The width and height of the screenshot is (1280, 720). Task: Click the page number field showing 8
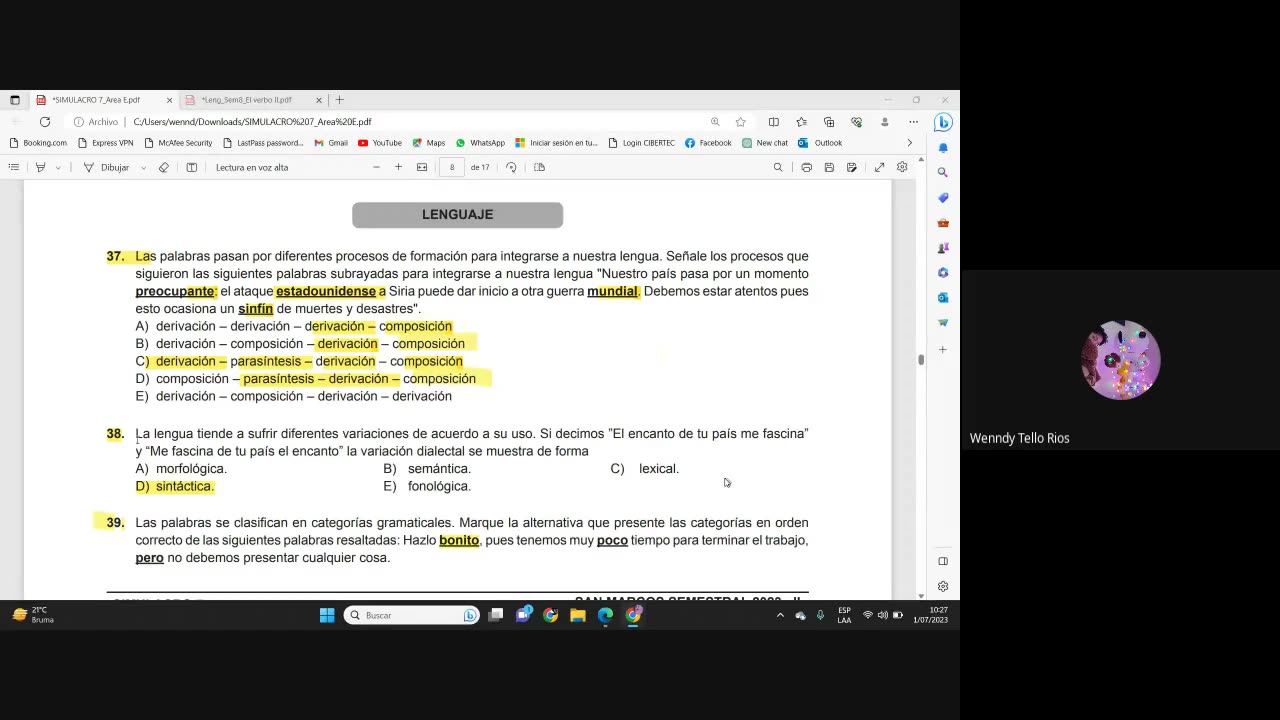(x=452, y=167)
